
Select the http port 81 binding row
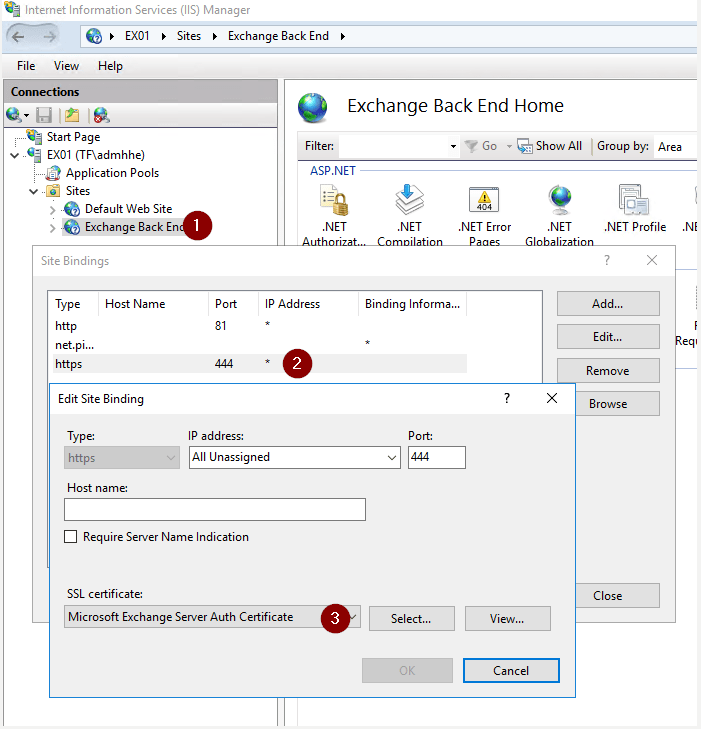tap(260, 326)
